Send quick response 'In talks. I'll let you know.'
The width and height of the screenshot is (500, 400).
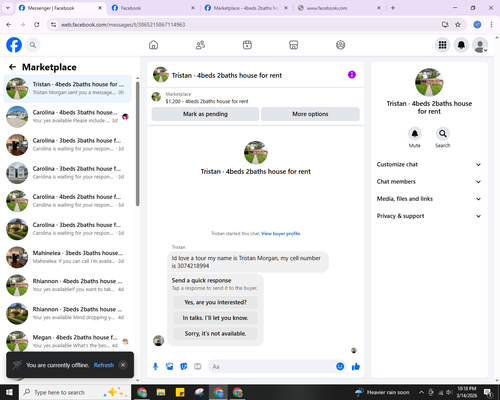(215, 318)
